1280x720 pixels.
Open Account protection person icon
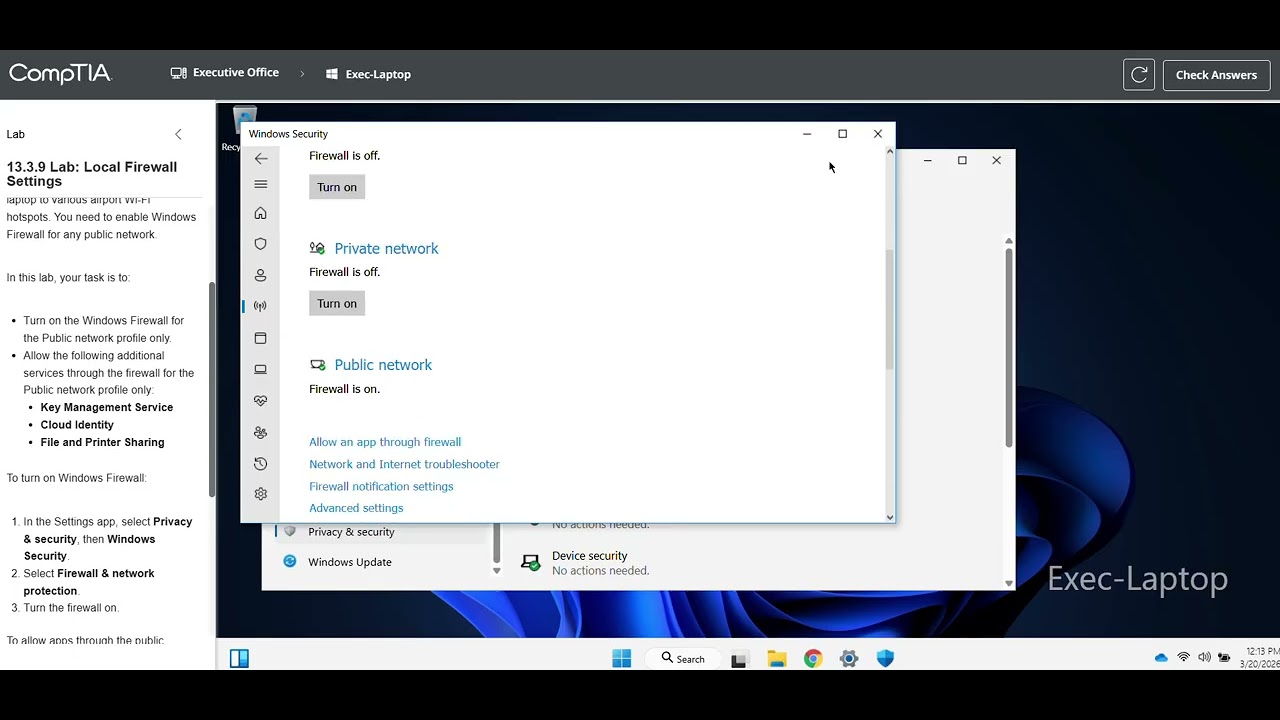[260, 275]
